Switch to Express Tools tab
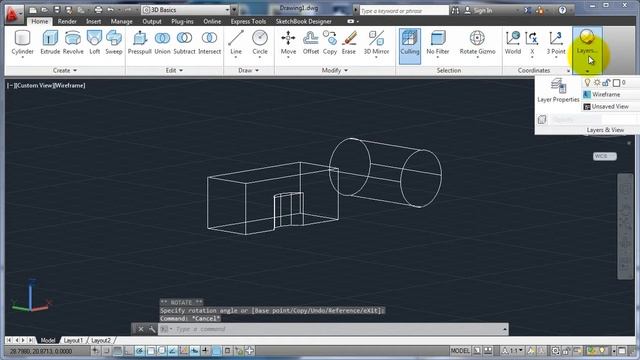This screenshot has height=360, width=640. 248,21
